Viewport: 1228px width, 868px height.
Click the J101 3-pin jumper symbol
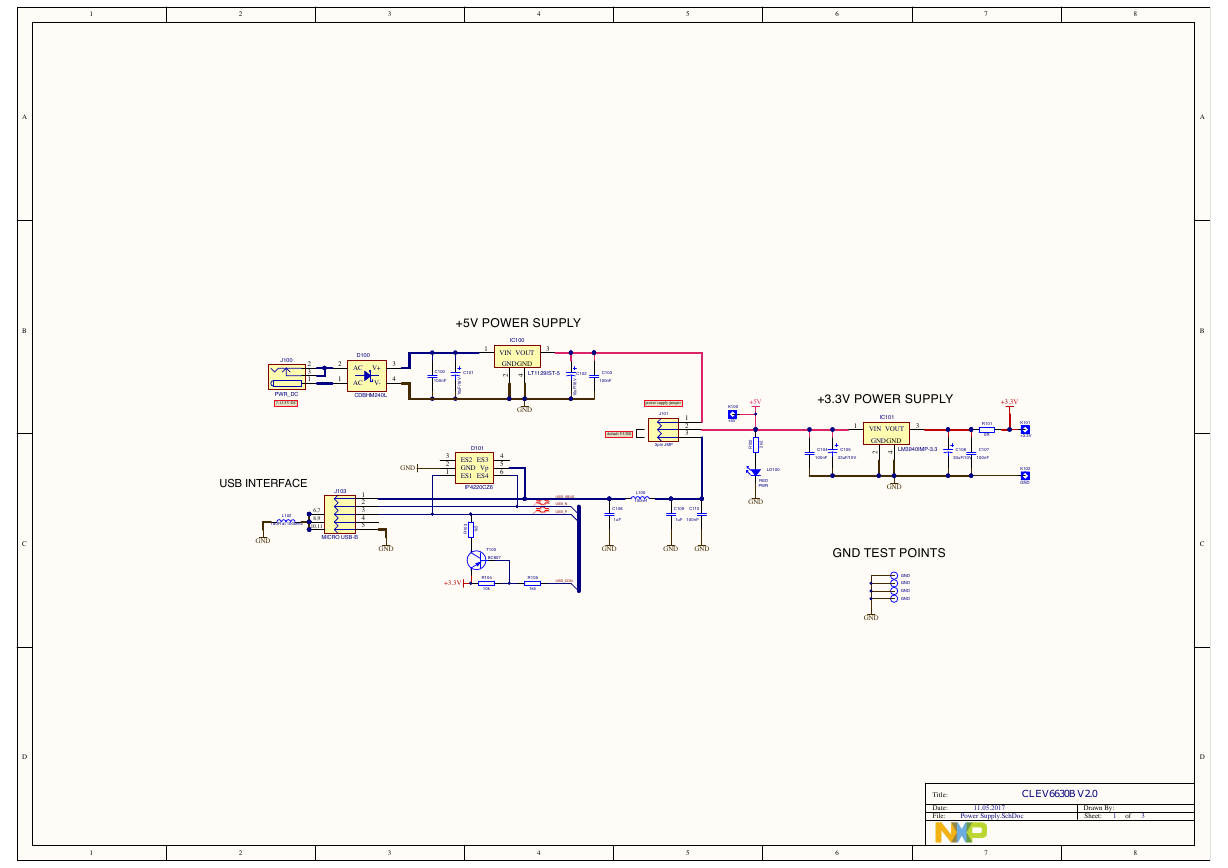[x=664, y=430]
